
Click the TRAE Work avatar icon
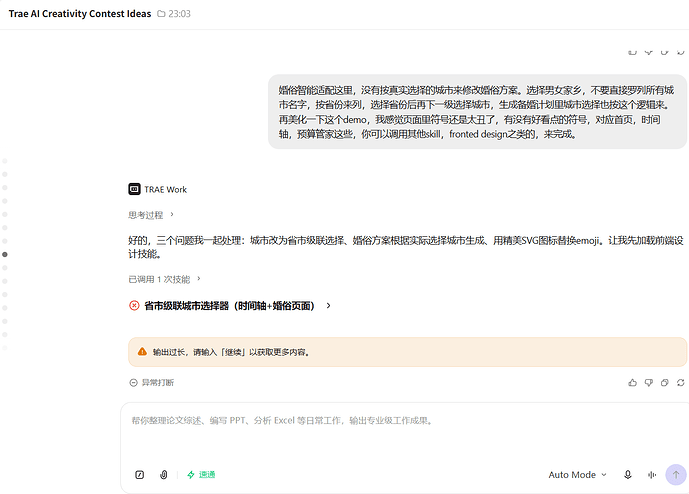tap(134, 189)
